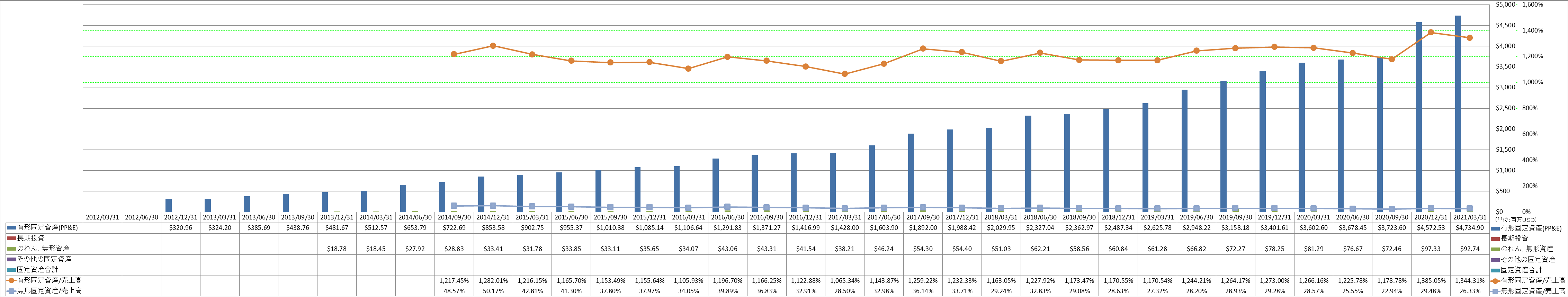Select the 1,600% secondary axis label
The height and width of the screenshot is (297, 1568).
(1533, 5)
